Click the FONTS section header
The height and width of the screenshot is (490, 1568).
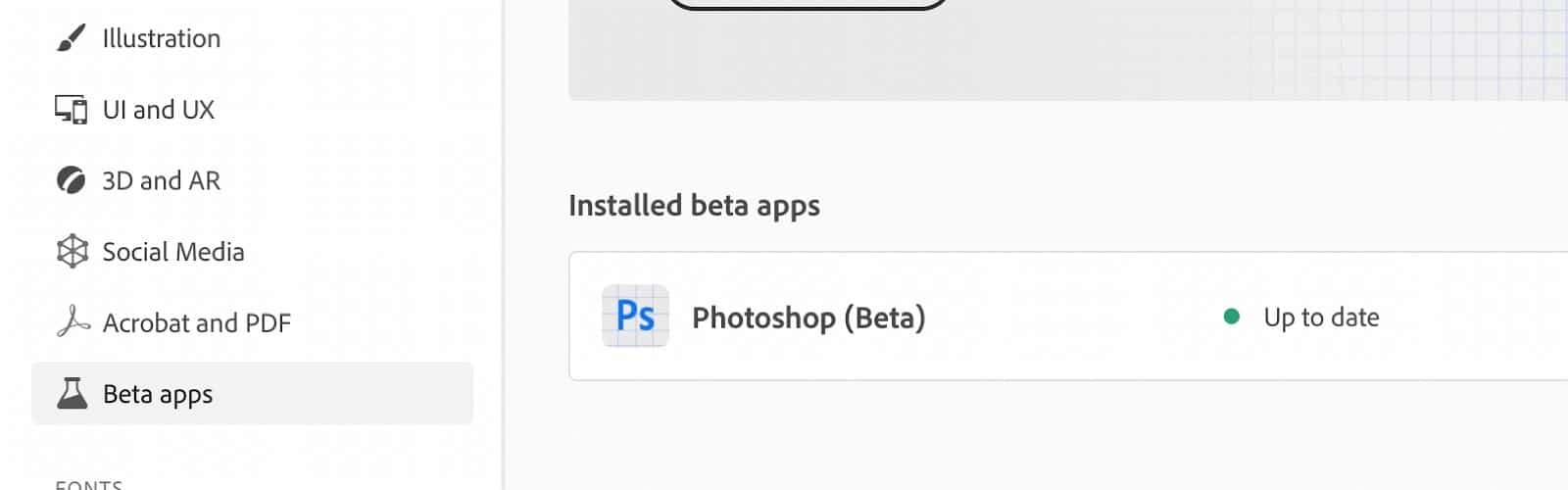pos(89,484)
